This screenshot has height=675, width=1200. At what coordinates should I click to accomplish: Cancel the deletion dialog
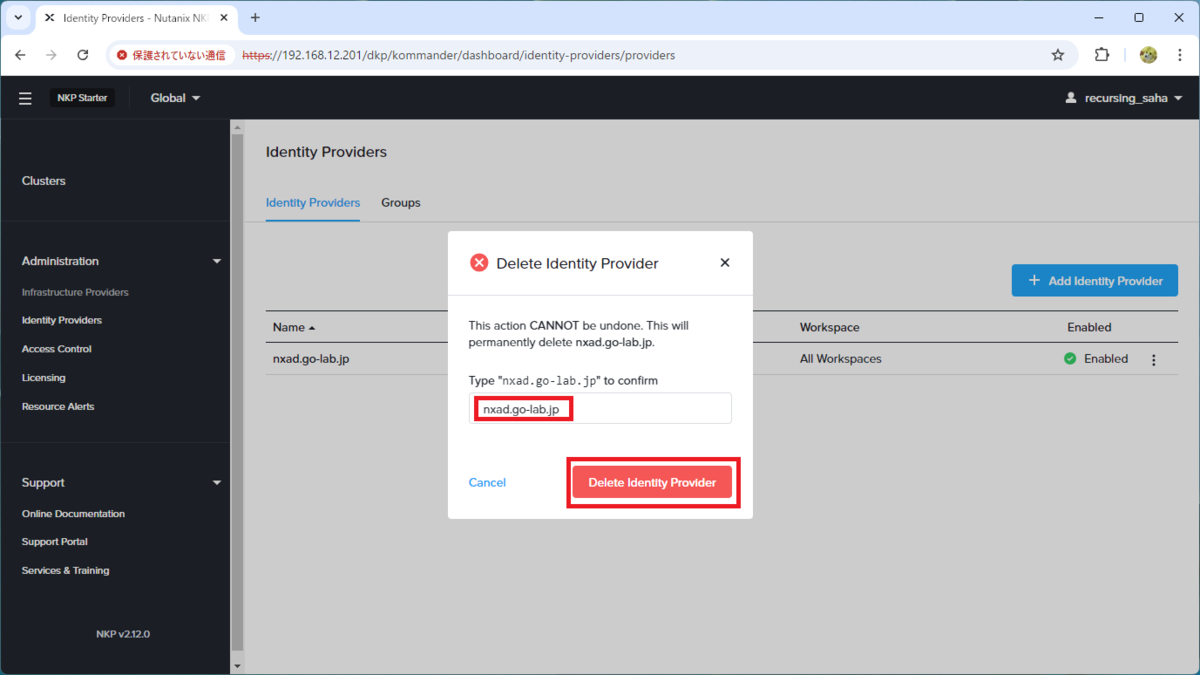coord(487,483)
